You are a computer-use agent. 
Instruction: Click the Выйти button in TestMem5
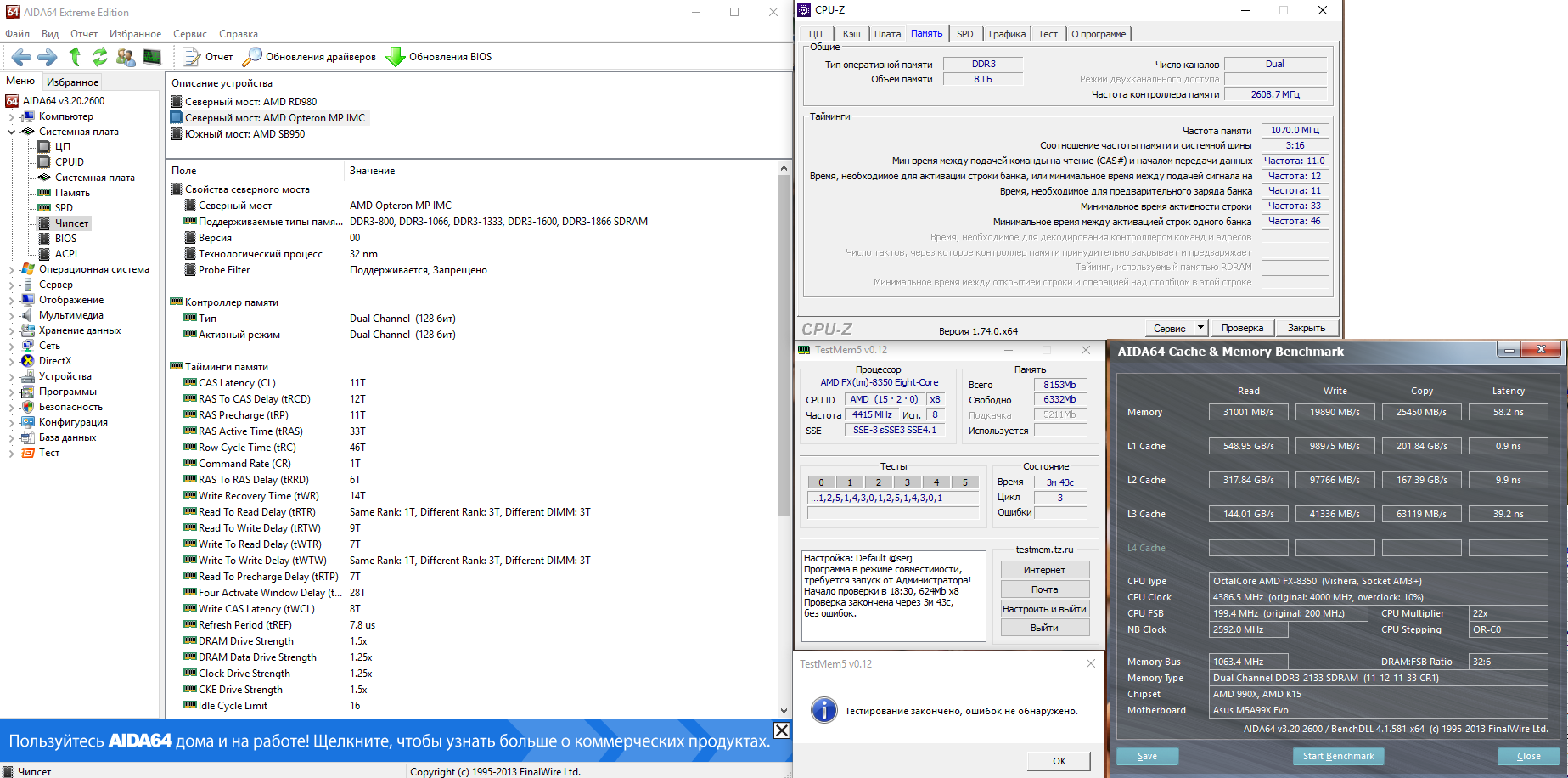coord(1044,628)
